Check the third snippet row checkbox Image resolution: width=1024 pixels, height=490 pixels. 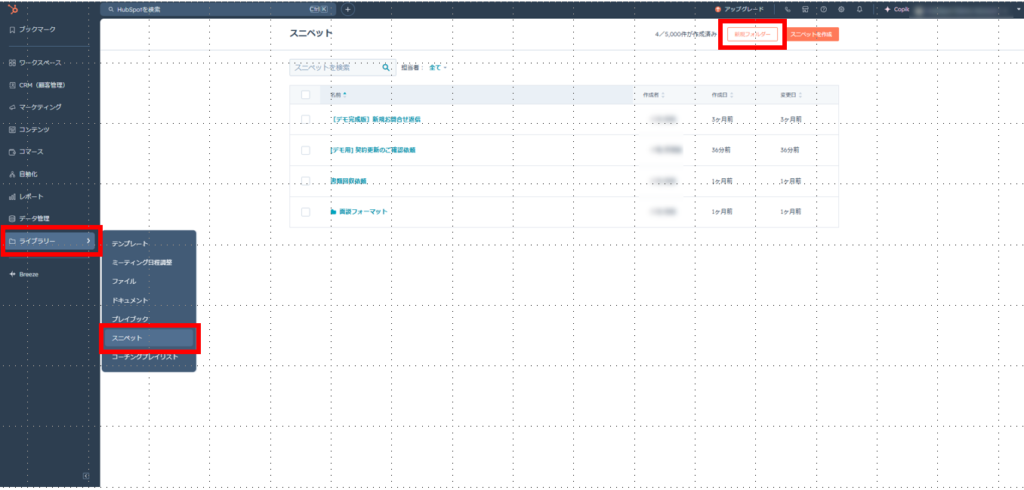306,181
